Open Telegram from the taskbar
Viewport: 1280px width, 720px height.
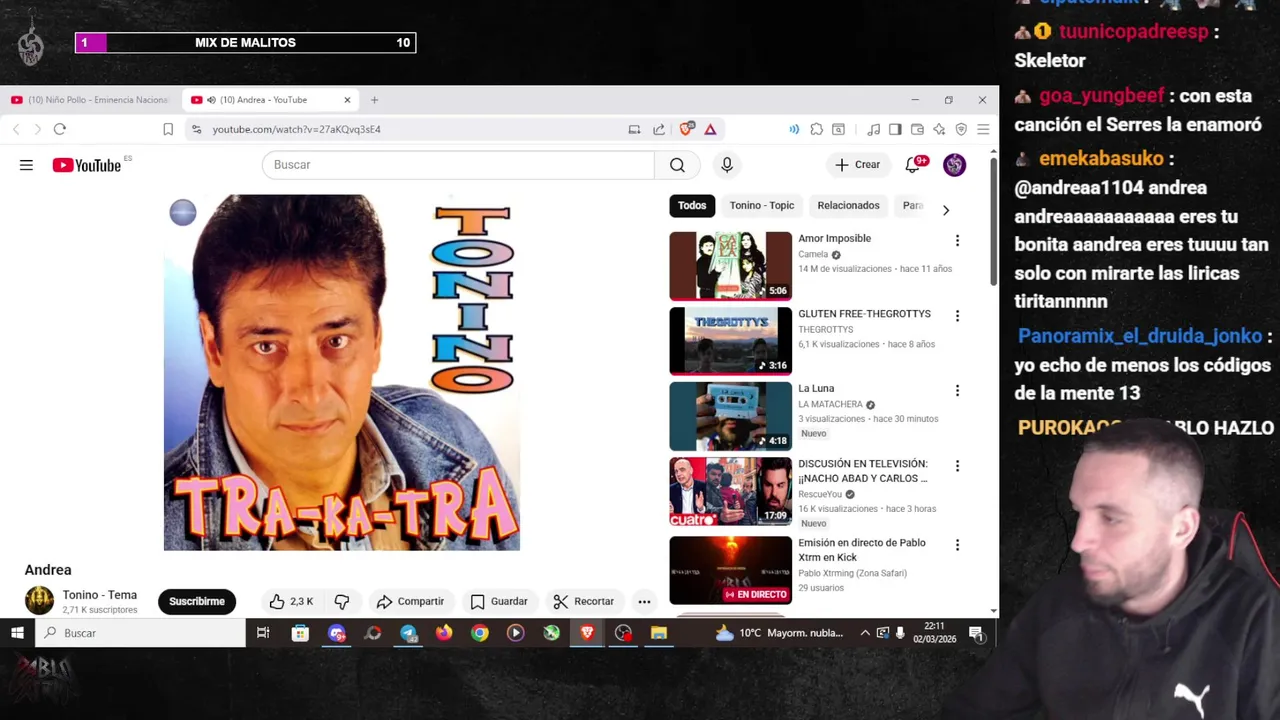tap(408, 632)
